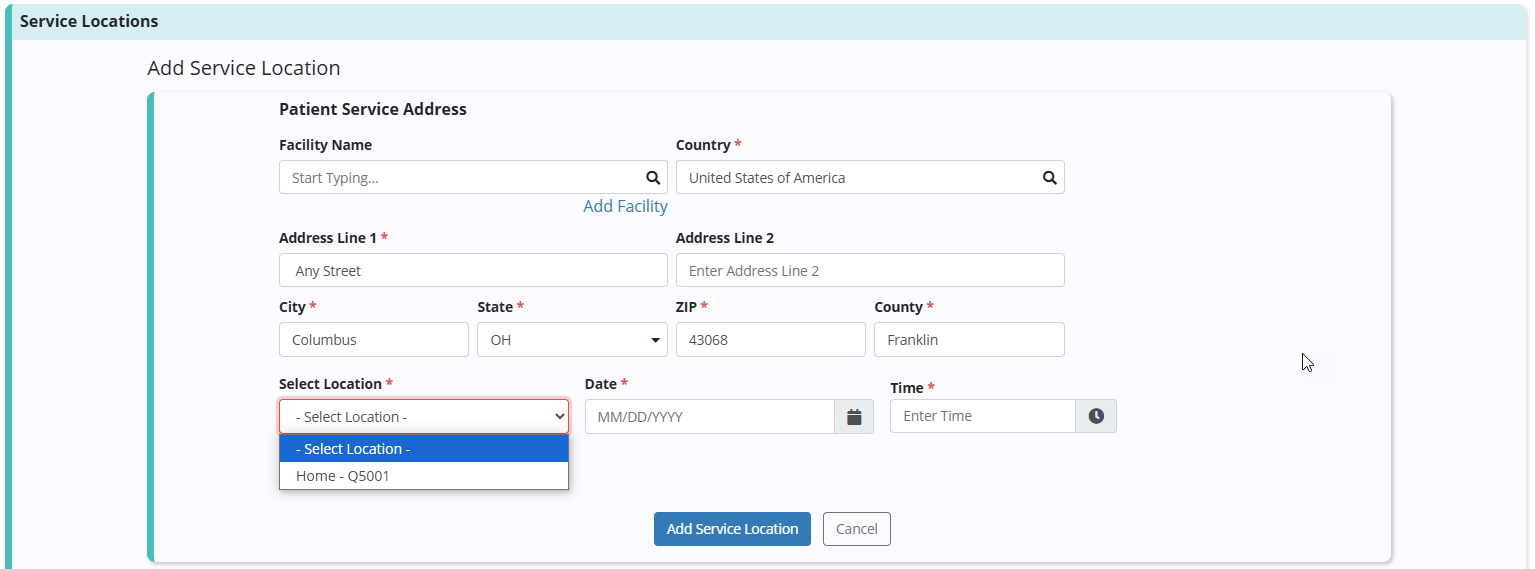The image size is (1535, 569).
Task: Follow the Add Facility link
Action: pyautogui.click(x=625, y=206)
